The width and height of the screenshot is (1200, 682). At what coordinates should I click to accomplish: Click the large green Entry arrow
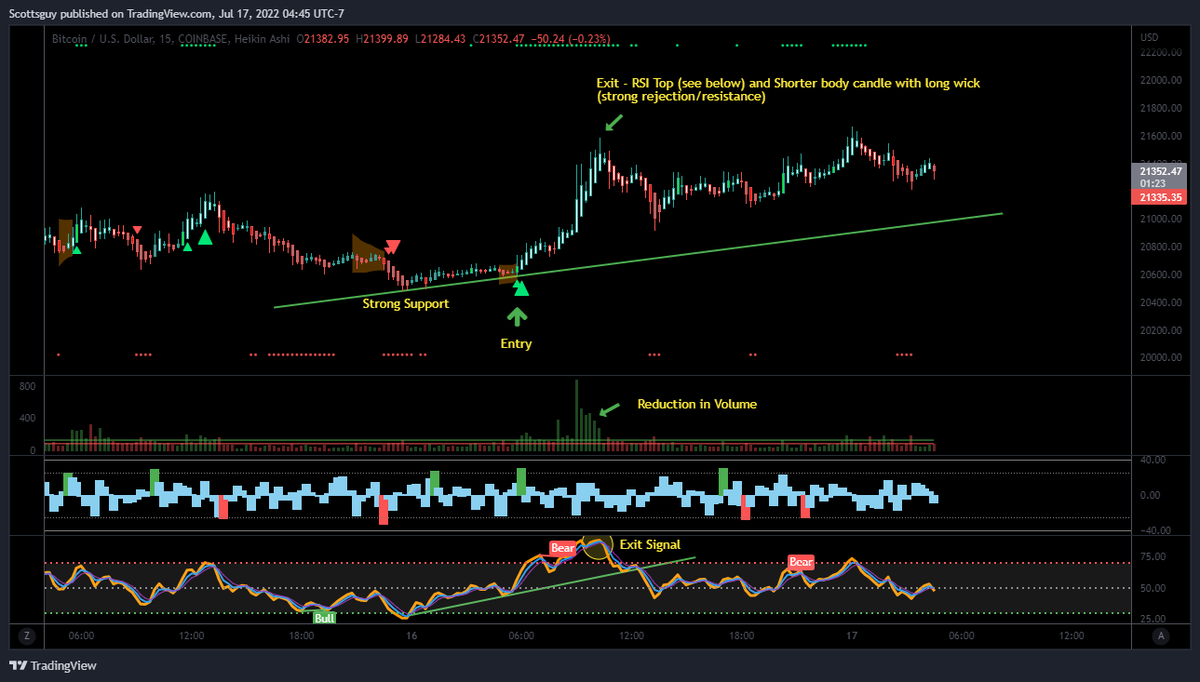[x=516, y=317]
